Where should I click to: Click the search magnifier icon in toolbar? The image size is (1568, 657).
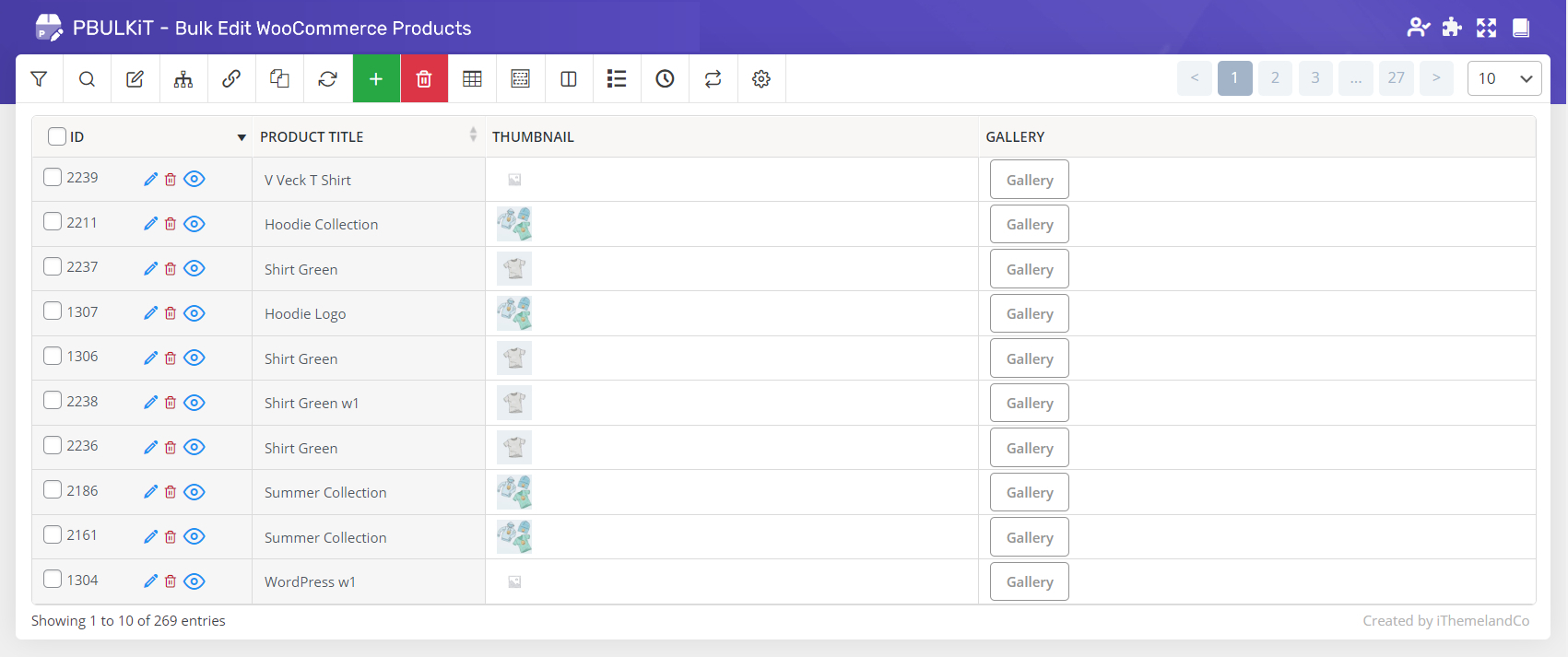coord(87,79)
